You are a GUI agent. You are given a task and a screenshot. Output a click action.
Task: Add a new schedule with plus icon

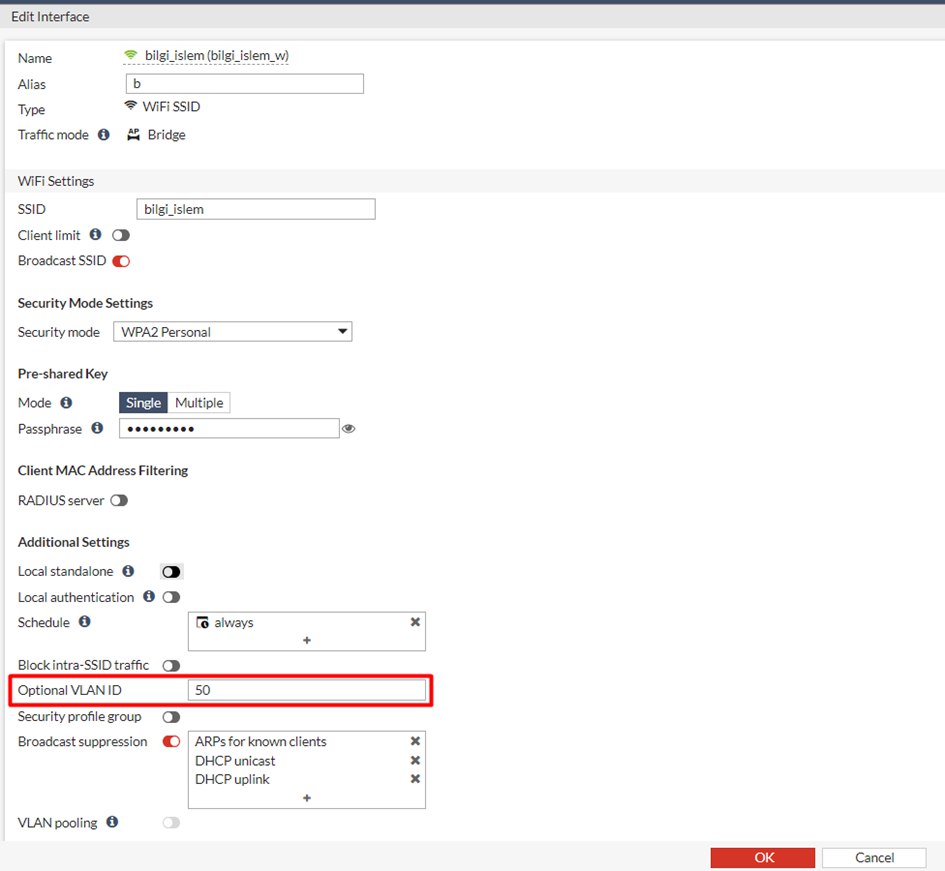pyautogui.click(x=307, y=641)
